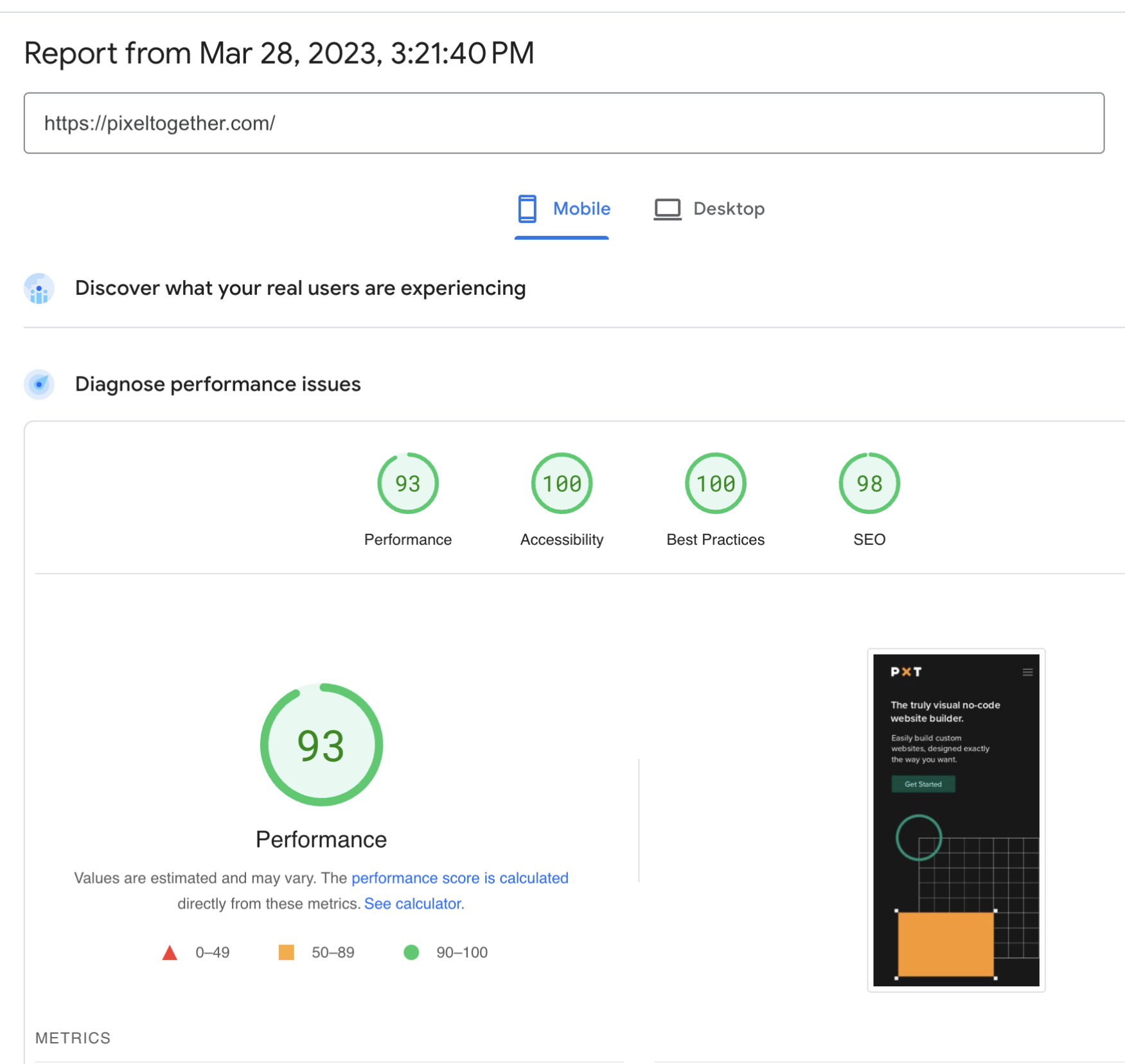The image size is (1125, 1064).
Task: Select the Performance score gauge showing 93
Action: click(408, 483)
